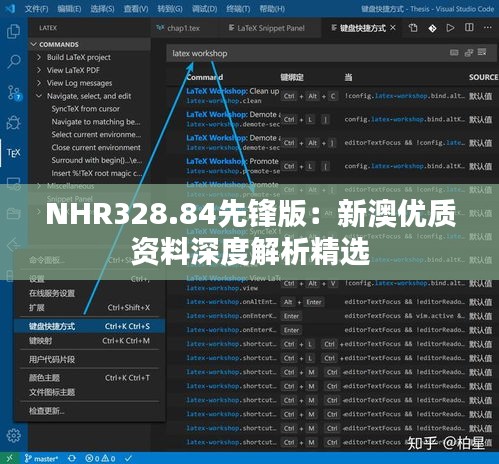Select SyncTeX from cursor command
This screenshot has width=499, height=464.
coord(85,109)
